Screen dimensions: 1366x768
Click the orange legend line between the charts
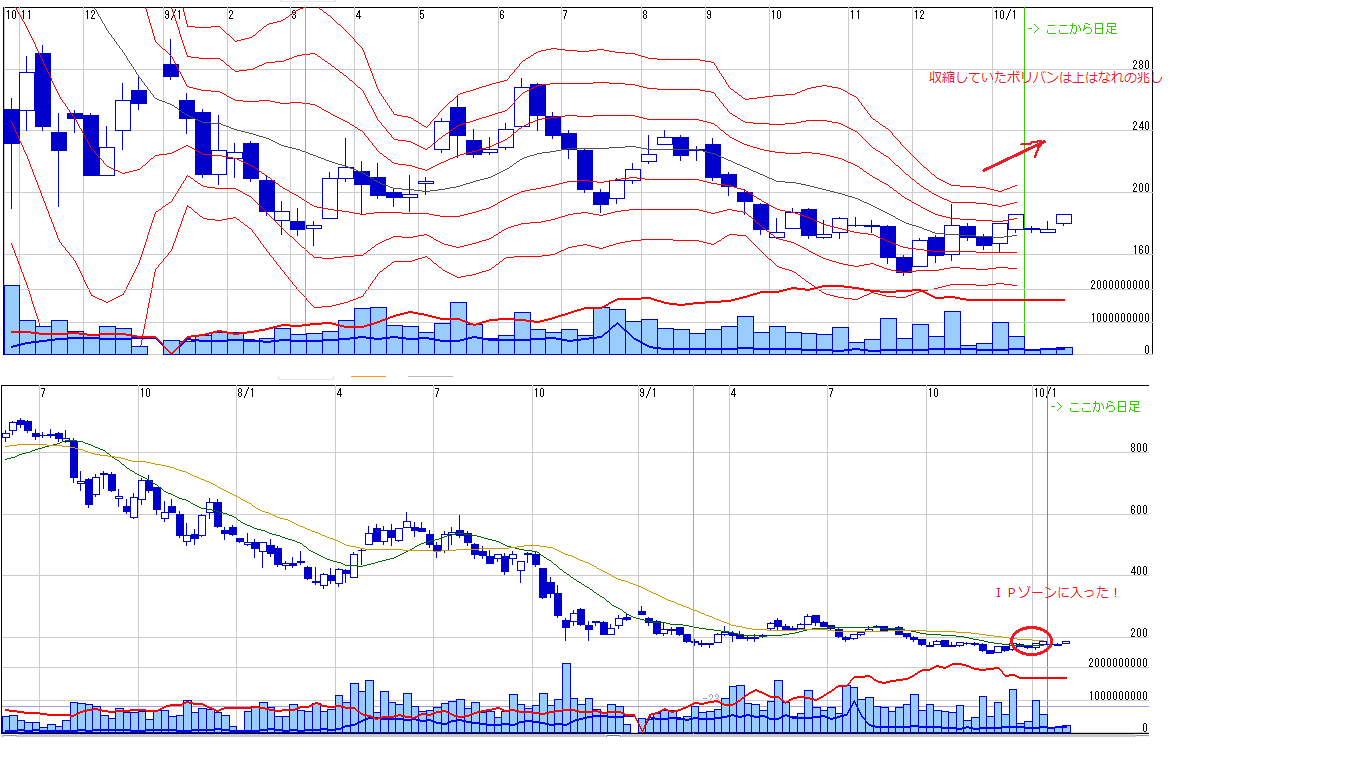[368, 377]
